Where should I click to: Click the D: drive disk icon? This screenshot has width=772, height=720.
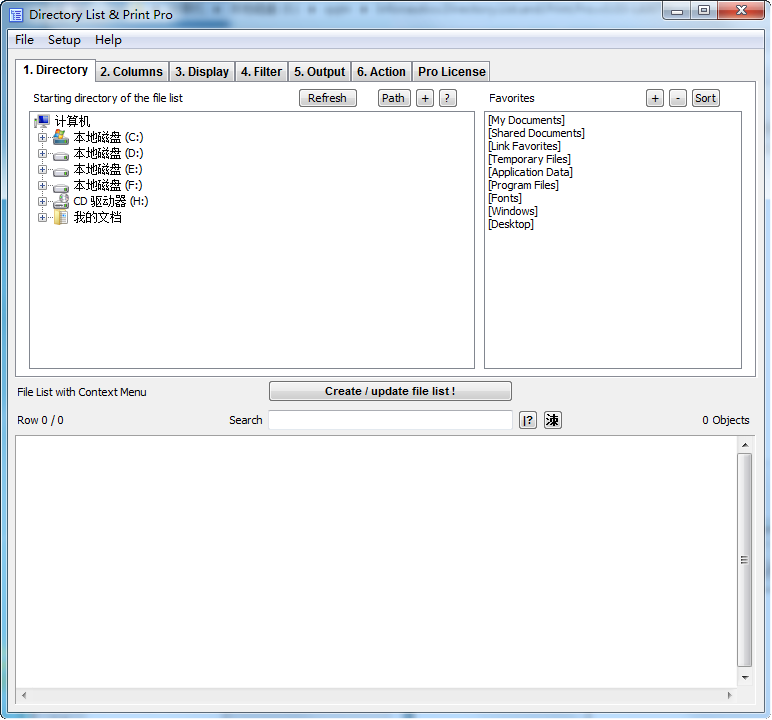[61, 156]
